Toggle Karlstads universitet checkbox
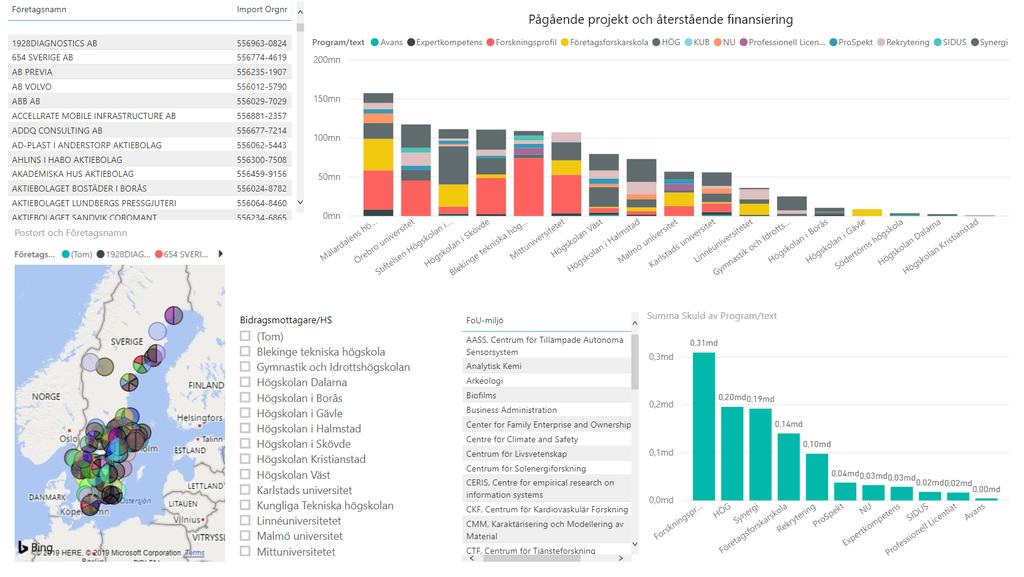Viewport: 1024px width, 577px height. [x=245, y=490]
